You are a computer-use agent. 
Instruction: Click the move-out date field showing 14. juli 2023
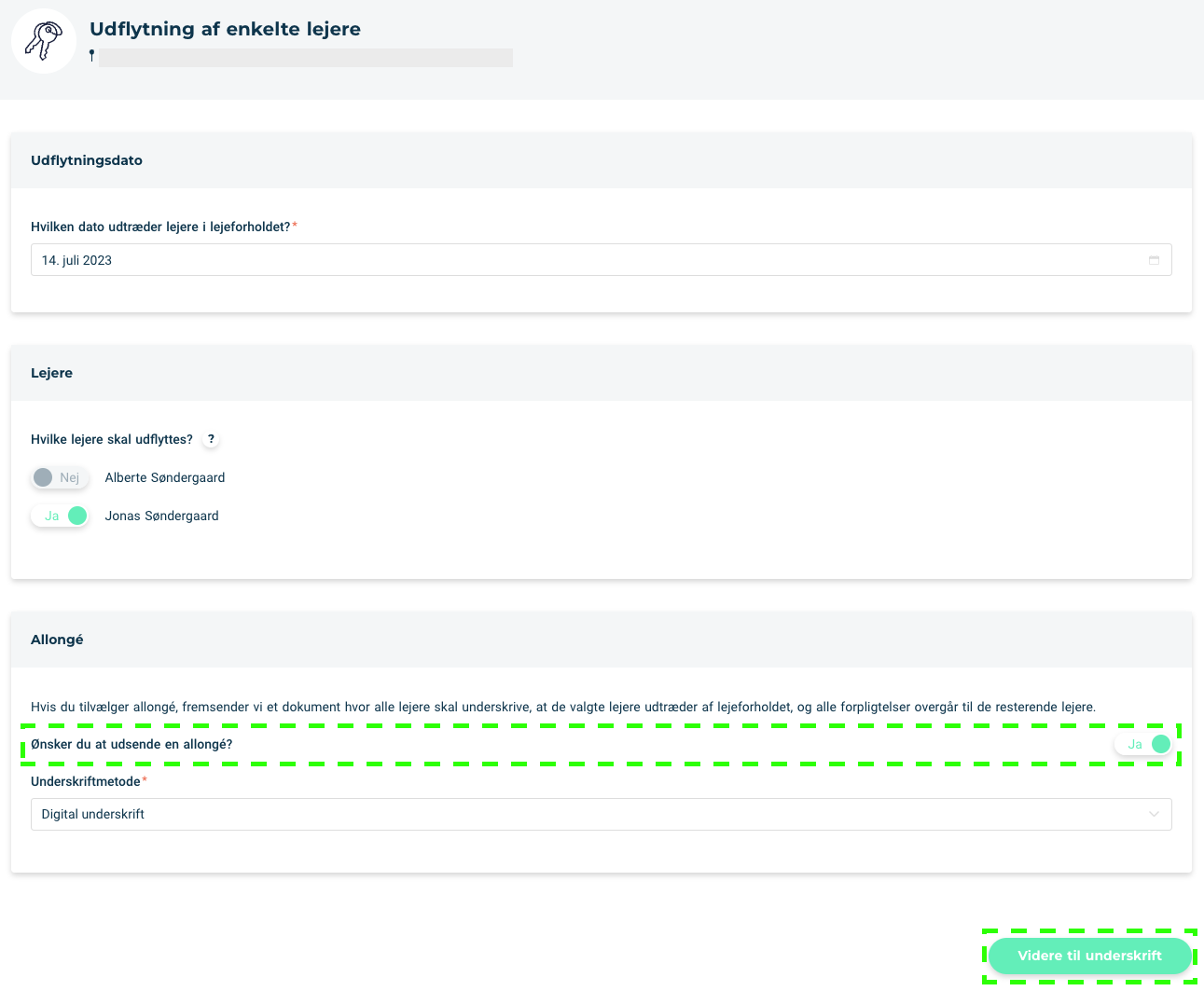[602, 260]
